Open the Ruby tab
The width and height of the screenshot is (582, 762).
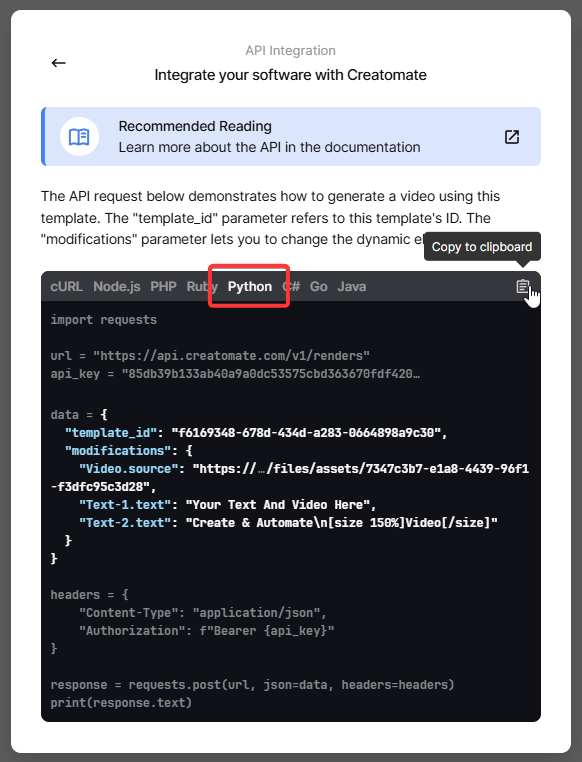(202, 286)
